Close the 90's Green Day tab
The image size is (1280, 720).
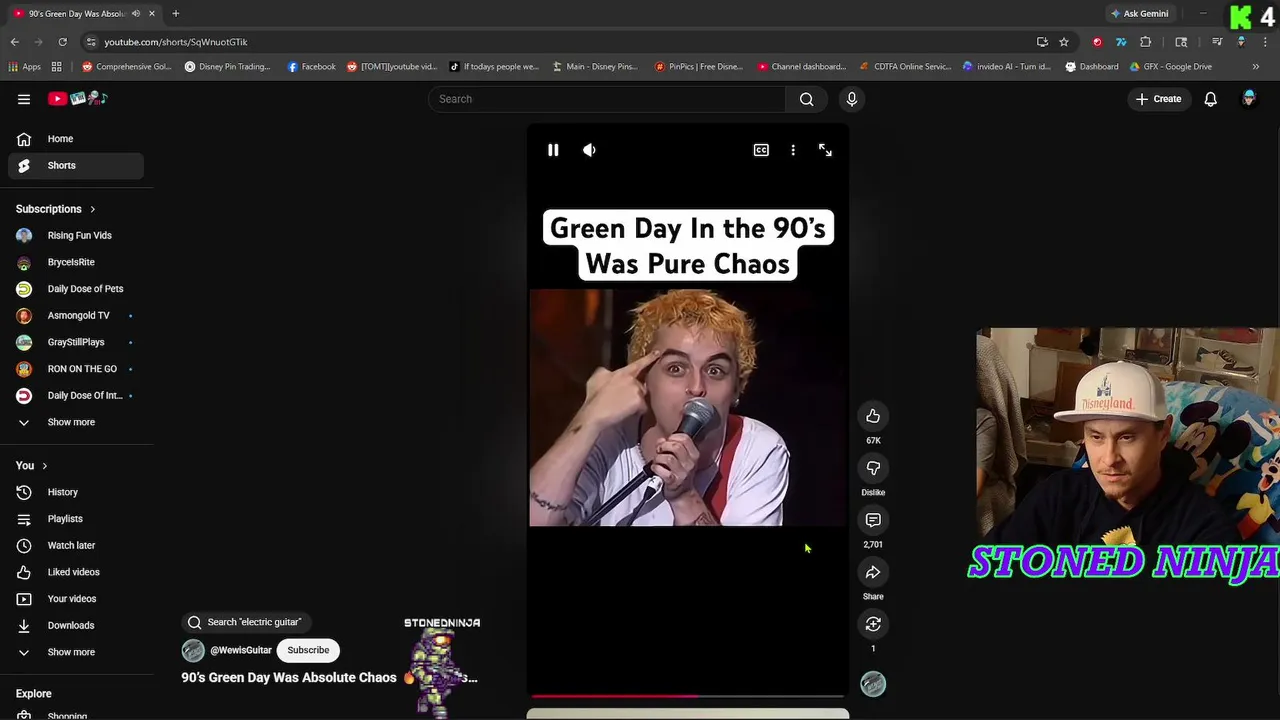point(152,14)
